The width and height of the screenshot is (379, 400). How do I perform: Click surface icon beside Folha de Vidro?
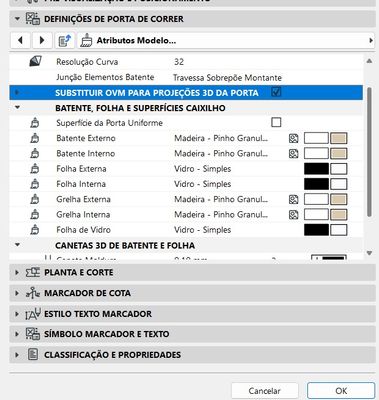pos(35,230)
